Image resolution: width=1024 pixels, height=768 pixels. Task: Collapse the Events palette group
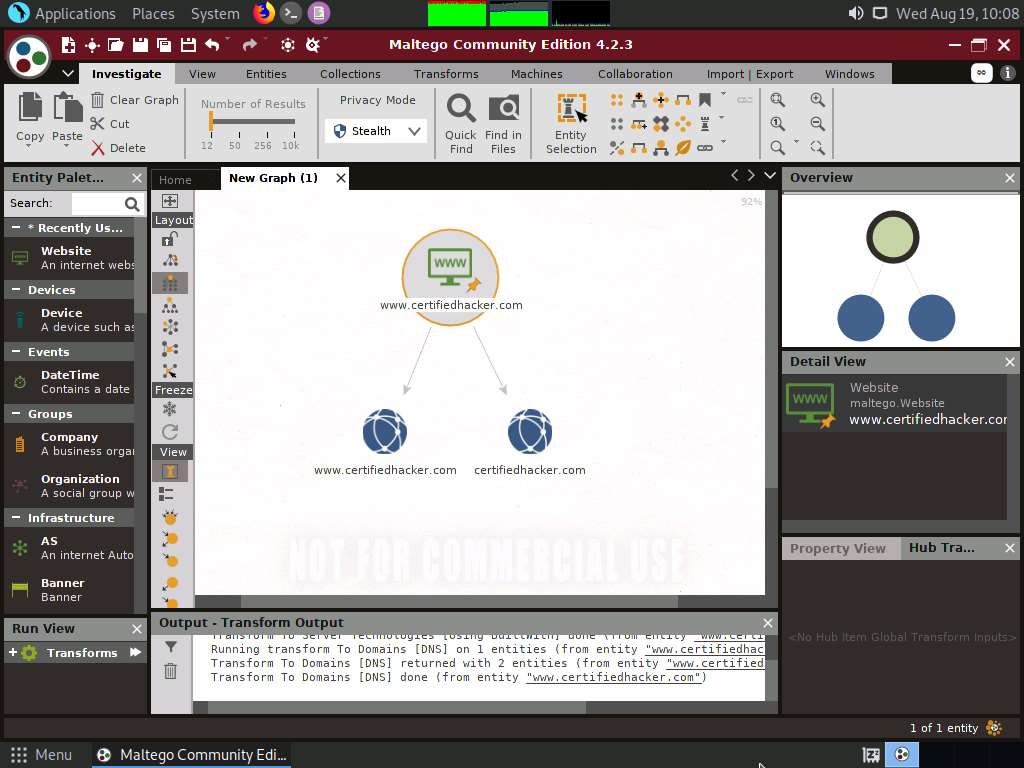[16, 352]
